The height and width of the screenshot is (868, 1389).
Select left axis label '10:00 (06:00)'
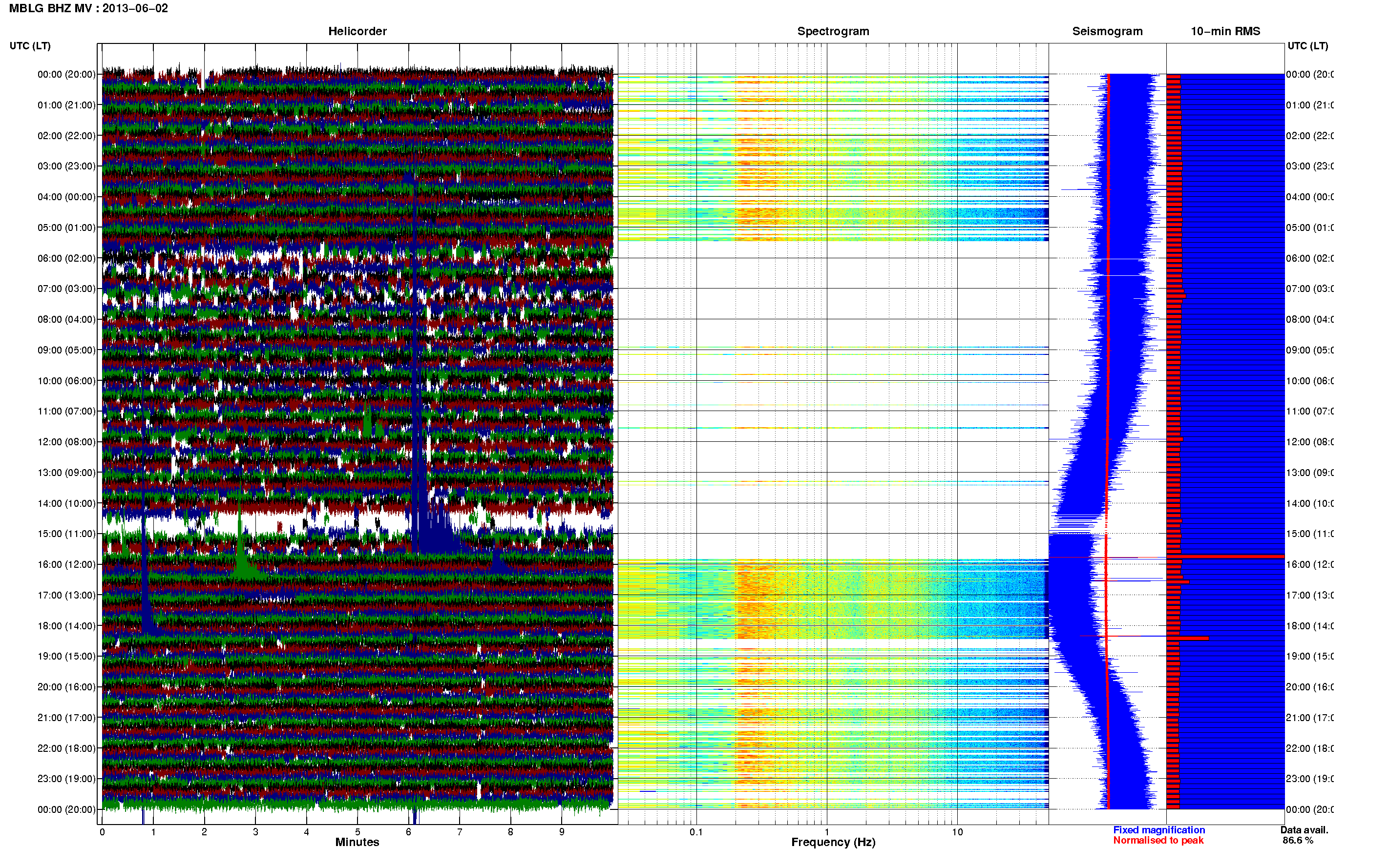[x=66, y=381]
